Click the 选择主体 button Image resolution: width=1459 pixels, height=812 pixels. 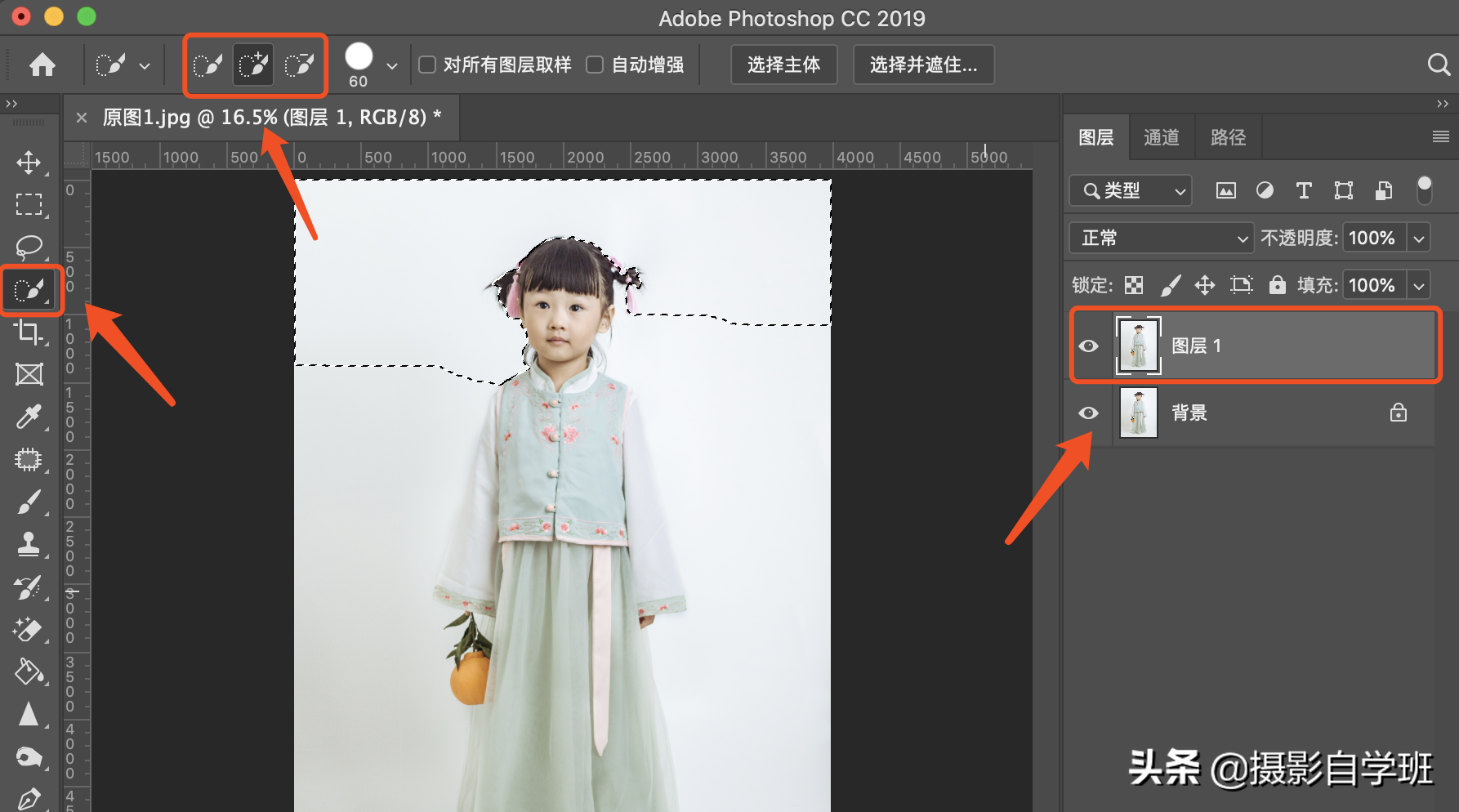pyautogui.click(x=783, y=65)
